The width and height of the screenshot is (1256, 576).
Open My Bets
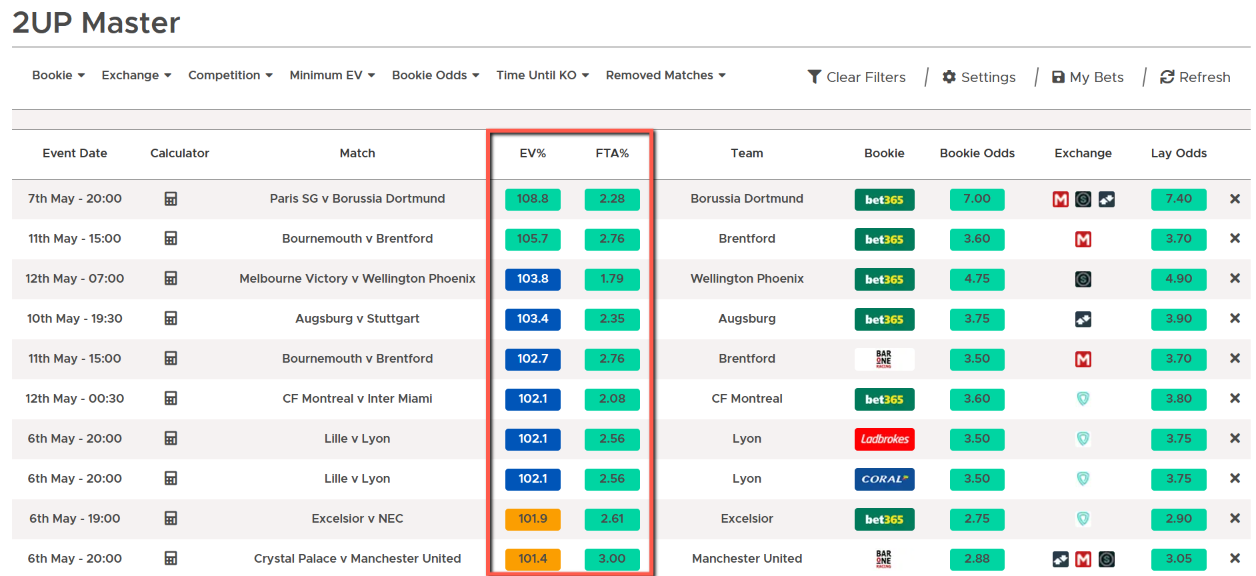(x=1088, y=77)
